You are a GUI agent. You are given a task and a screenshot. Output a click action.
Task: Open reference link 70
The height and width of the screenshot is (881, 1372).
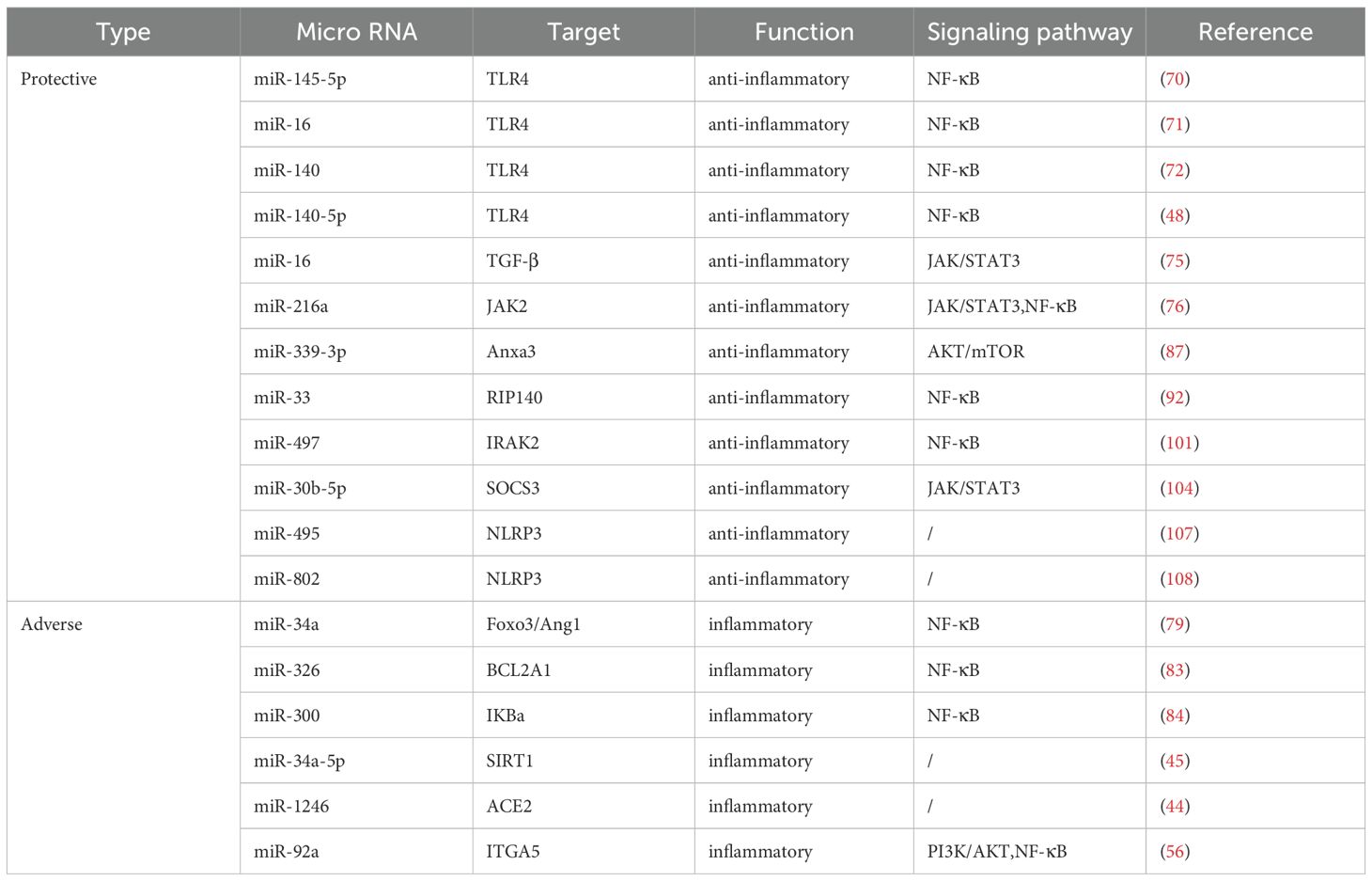[1175, 79]
